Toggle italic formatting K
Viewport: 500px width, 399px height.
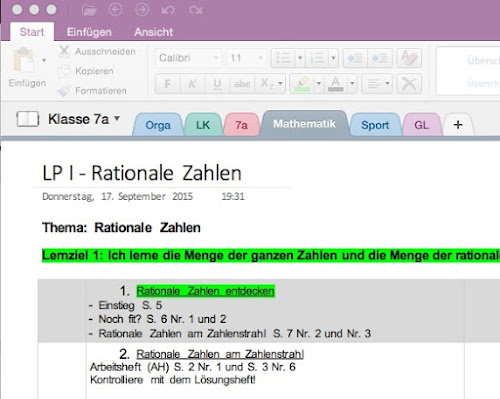[192, 84]
